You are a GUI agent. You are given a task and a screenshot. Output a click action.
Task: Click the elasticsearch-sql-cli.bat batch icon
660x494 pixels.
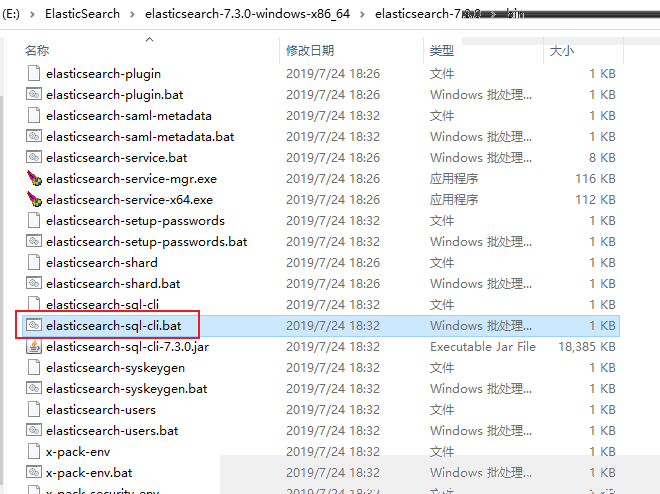(34, 325)
